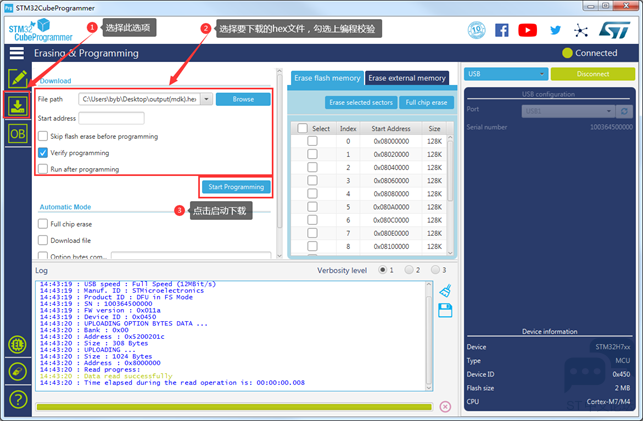Select sector 8 checkbox at 0x08100000

coord(312,246)
